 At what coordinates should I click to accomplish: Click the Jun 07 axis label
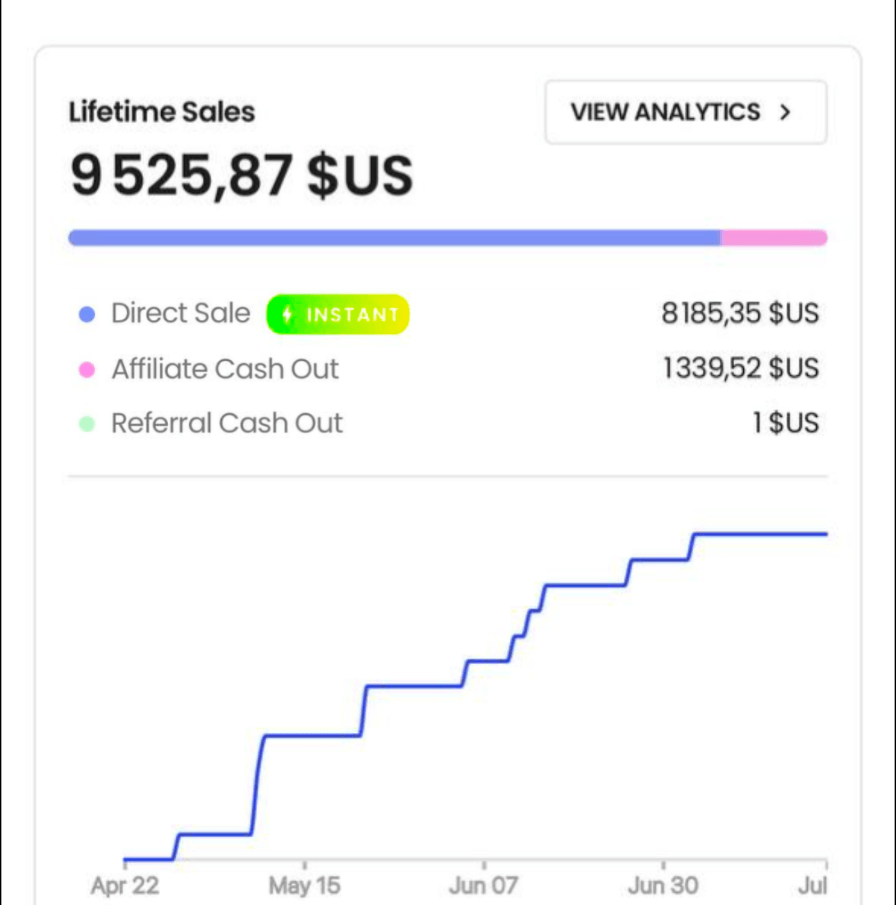484,886
